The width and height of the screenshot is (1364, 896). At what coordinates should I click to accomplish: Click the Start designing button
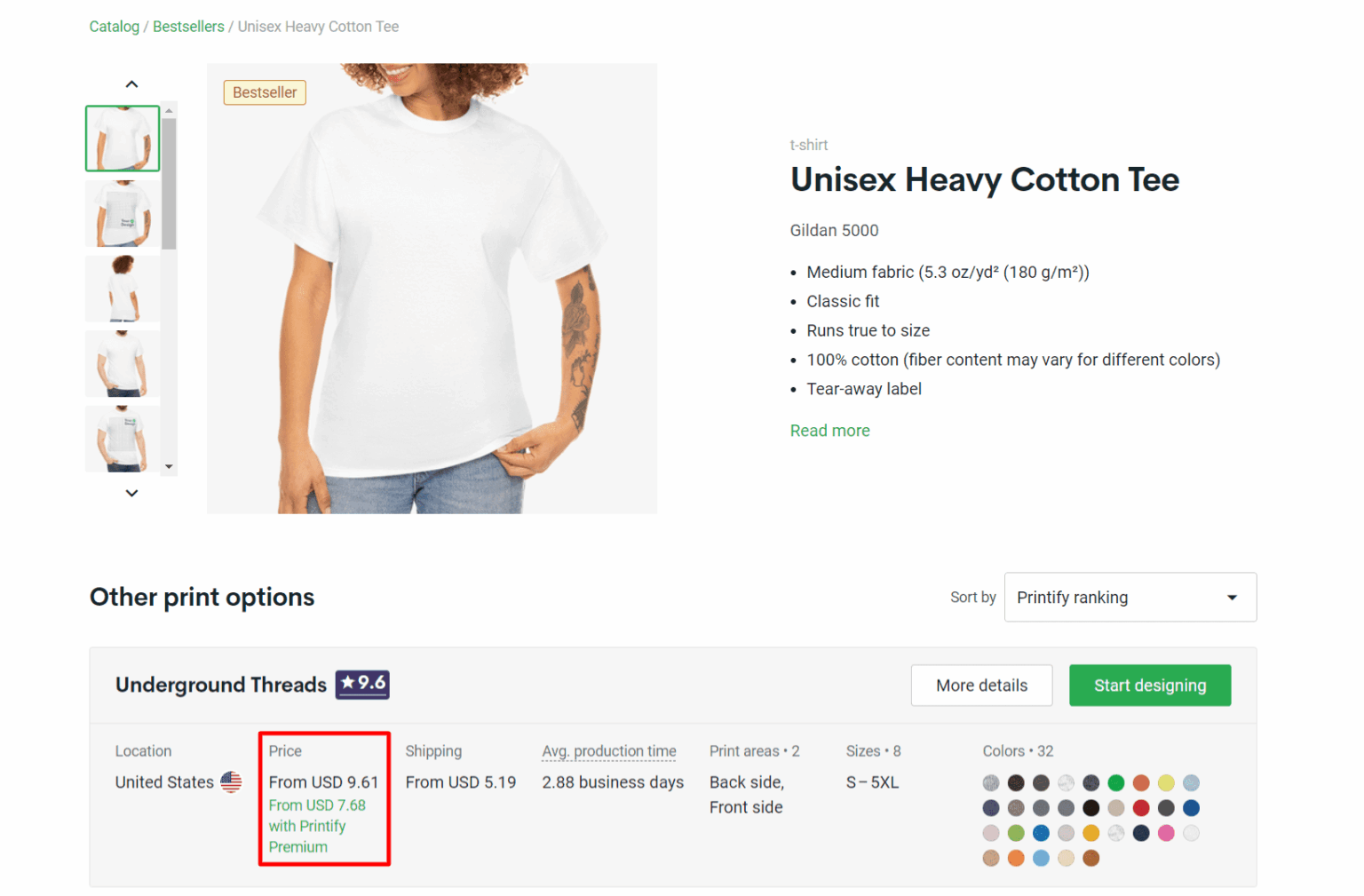1150,685
